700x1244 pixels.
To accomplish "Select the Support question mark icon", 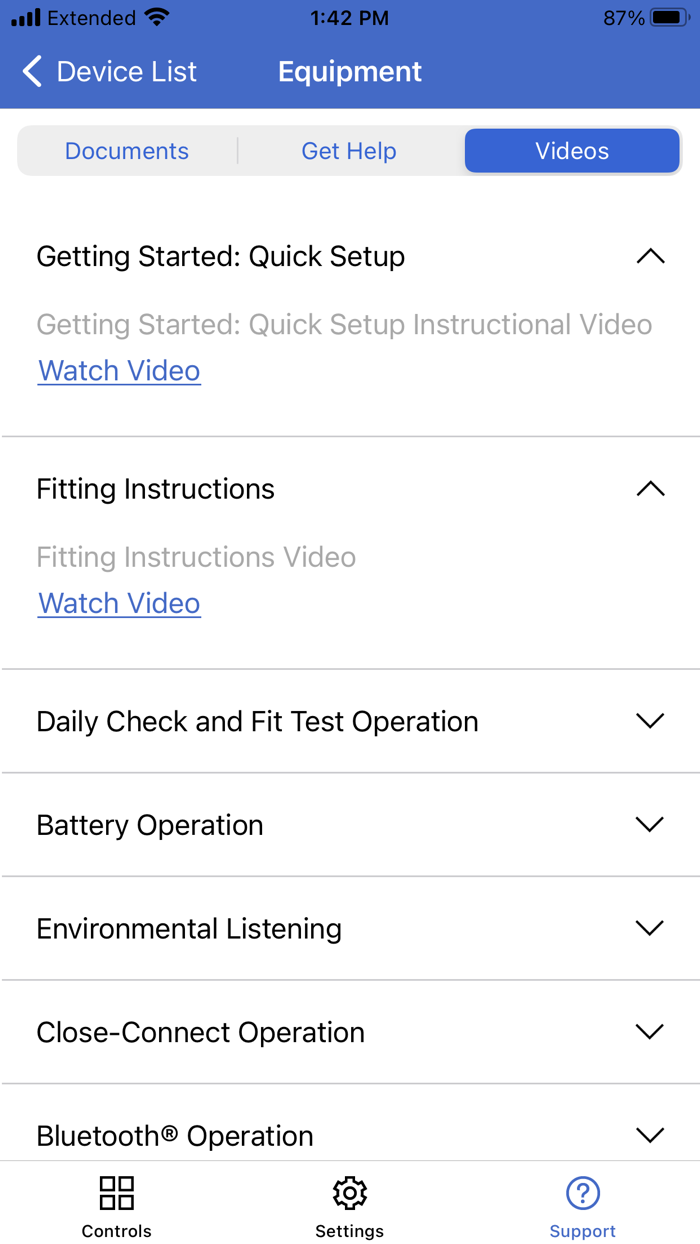I will point(582,1192).
